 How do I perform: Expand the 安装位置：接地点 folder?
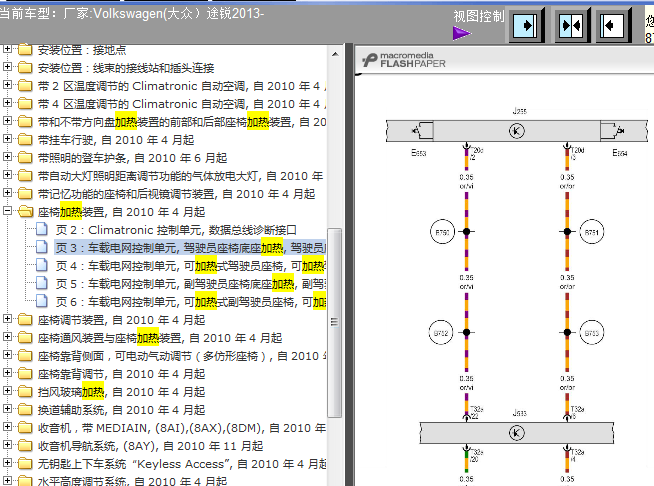(7, 49)
